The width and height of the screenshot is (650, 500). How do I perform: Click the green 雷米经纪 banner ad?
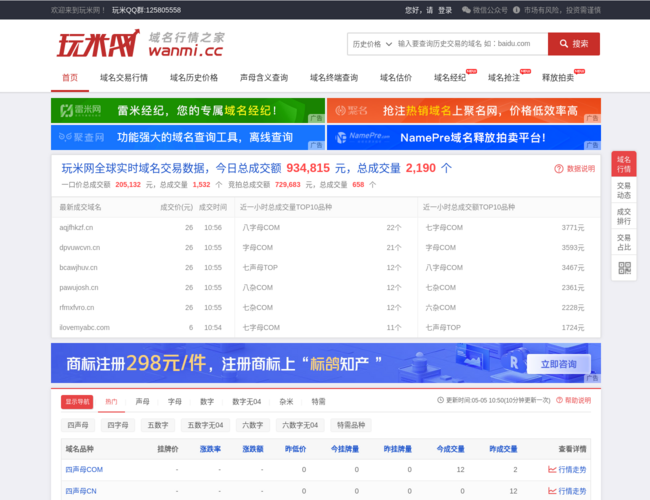point(188,110)
